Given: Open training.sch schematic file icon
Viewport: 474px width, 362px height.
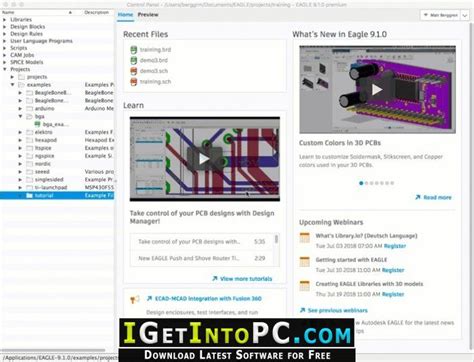Looking at the screenshot, I should click(134, 82).
